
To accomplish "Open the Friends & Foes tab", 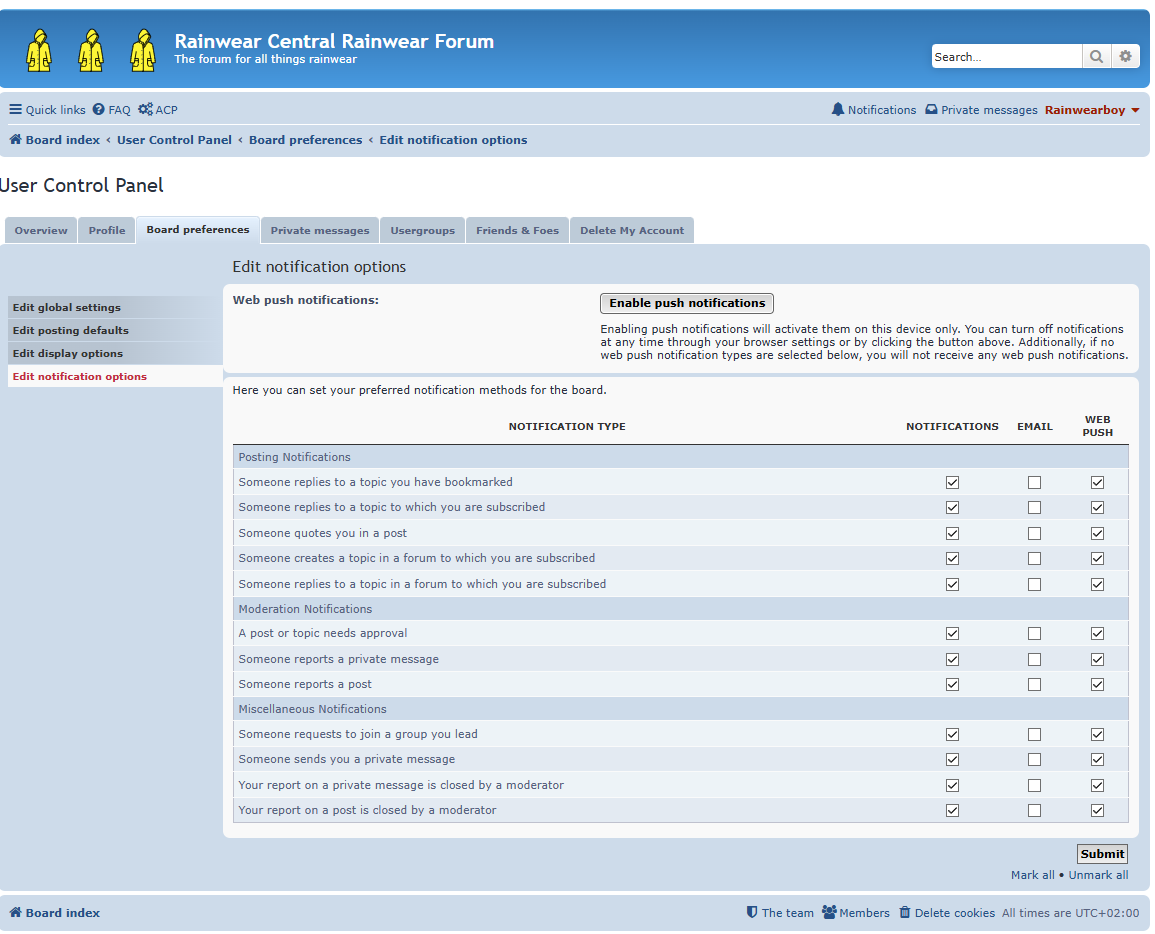I will tap(517, 231).
